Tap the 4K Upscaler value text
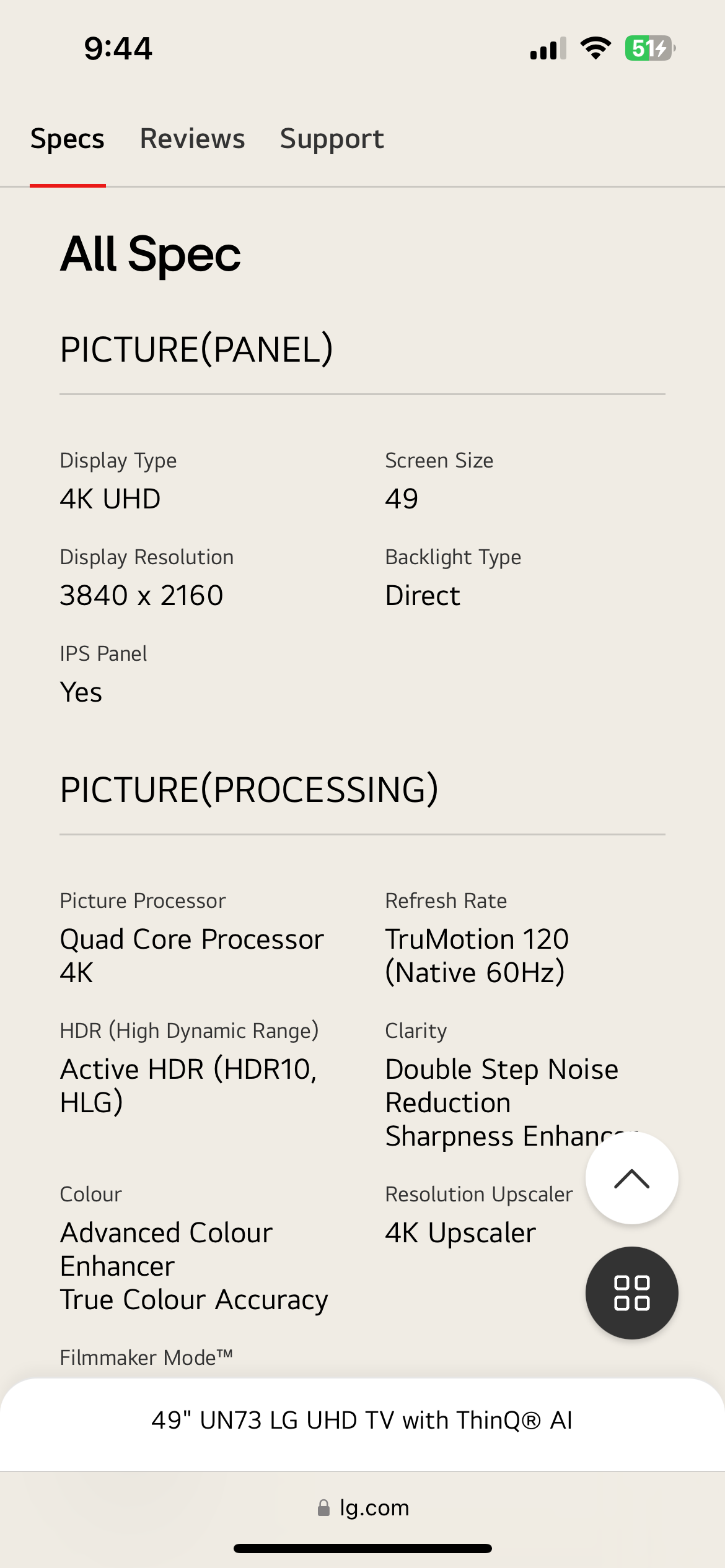The width and height of the screenshot is (725, 1568). 460,1232
